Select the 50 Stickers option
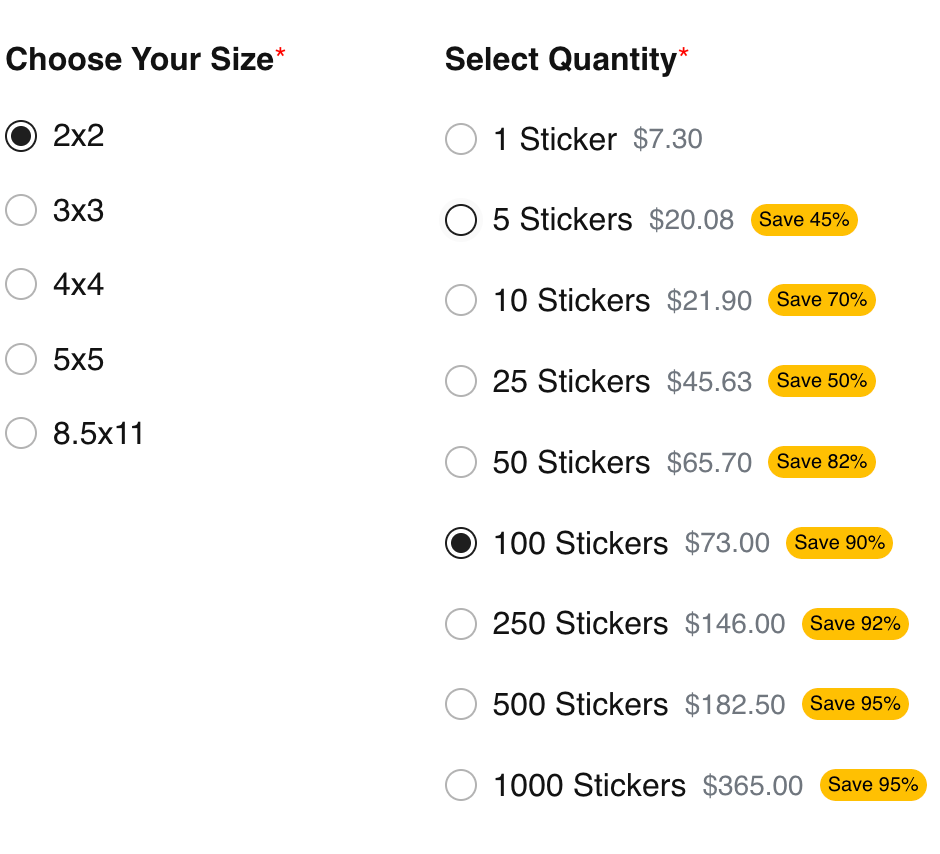 coord(461,462)
